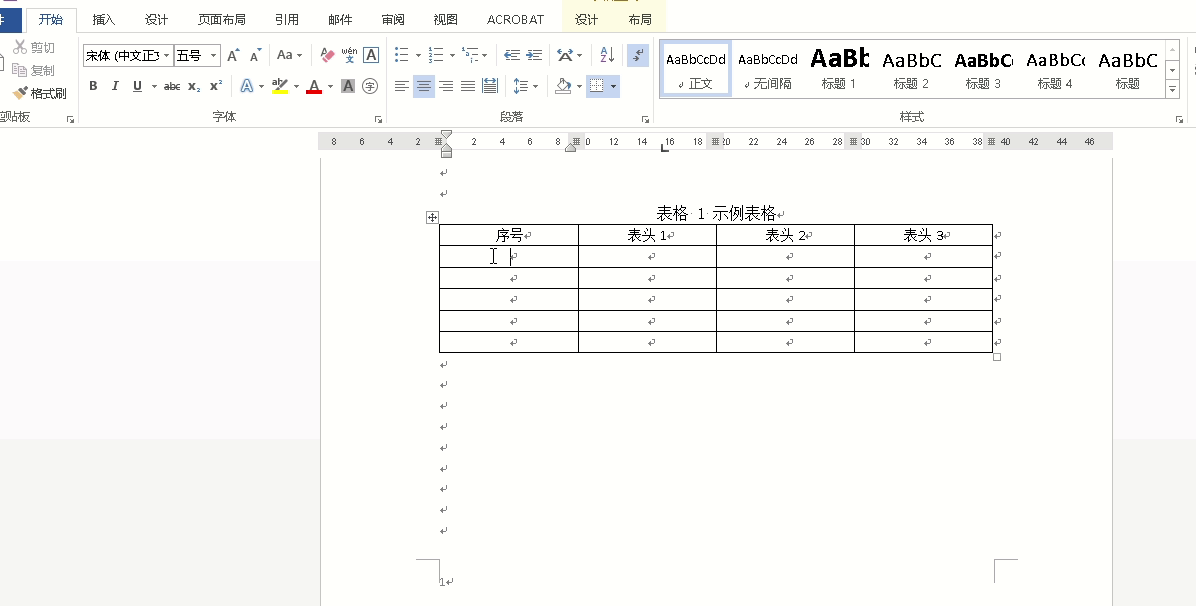Open font color dropdown arrow

coord(330,86)
